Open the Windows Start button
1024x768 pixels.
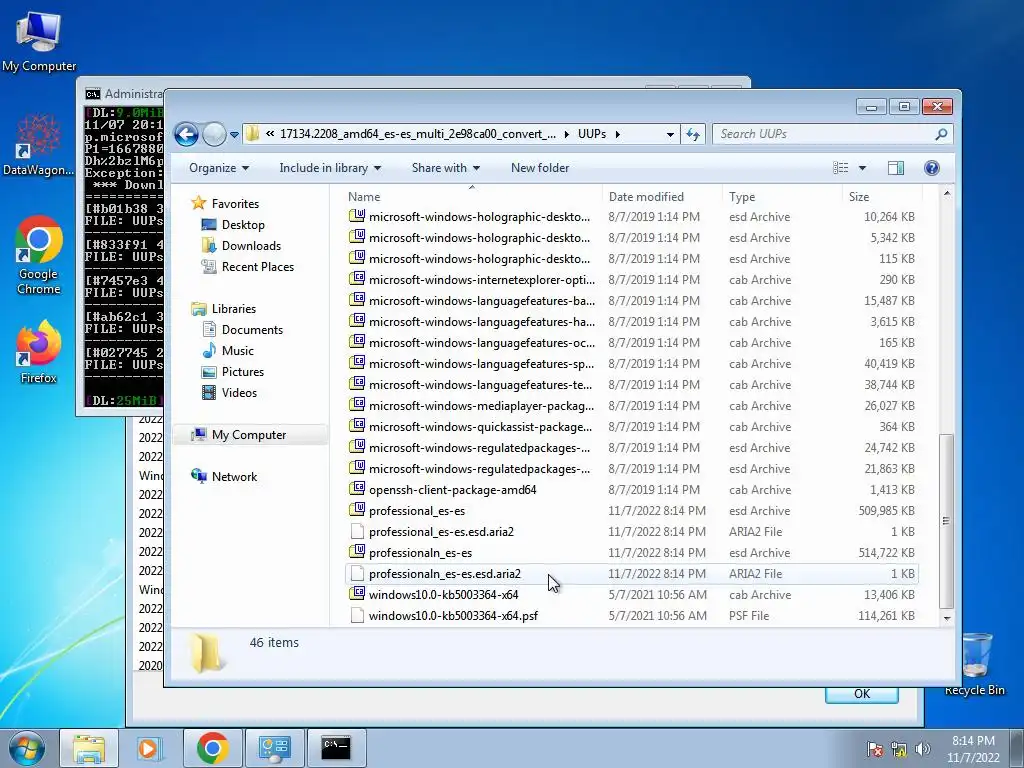coord(26,748)
